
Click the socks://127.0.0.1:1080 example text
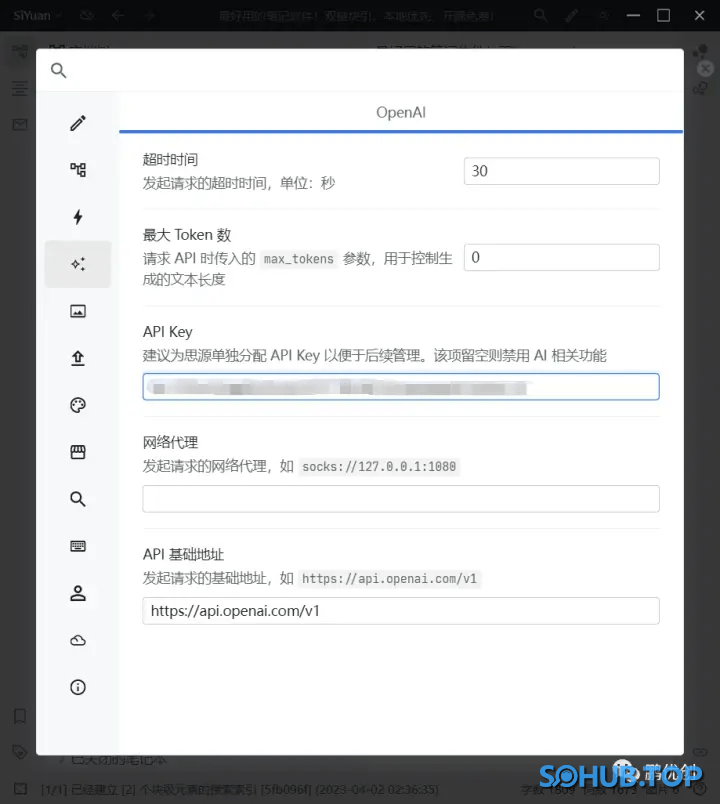pyautogui.click(x=379, y=467)
